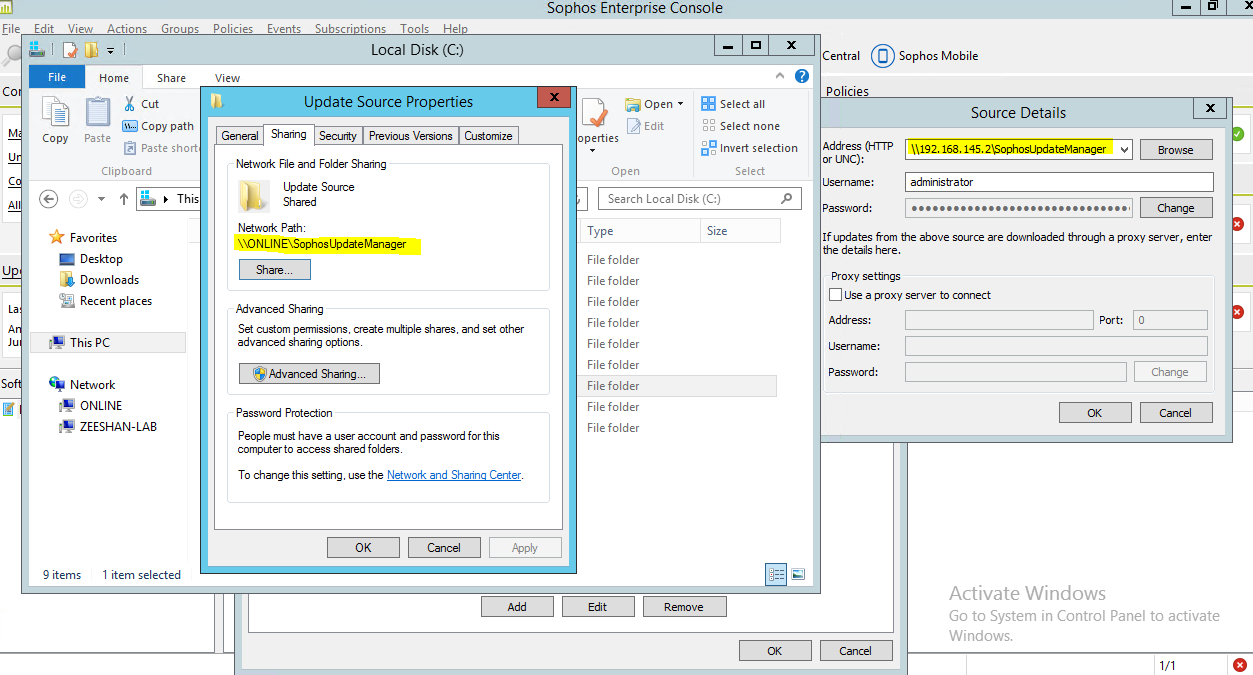Screen dimensions: 1253x675
Task: Click the Copy icon in the Clipboard group
Action: pos(55,113)
